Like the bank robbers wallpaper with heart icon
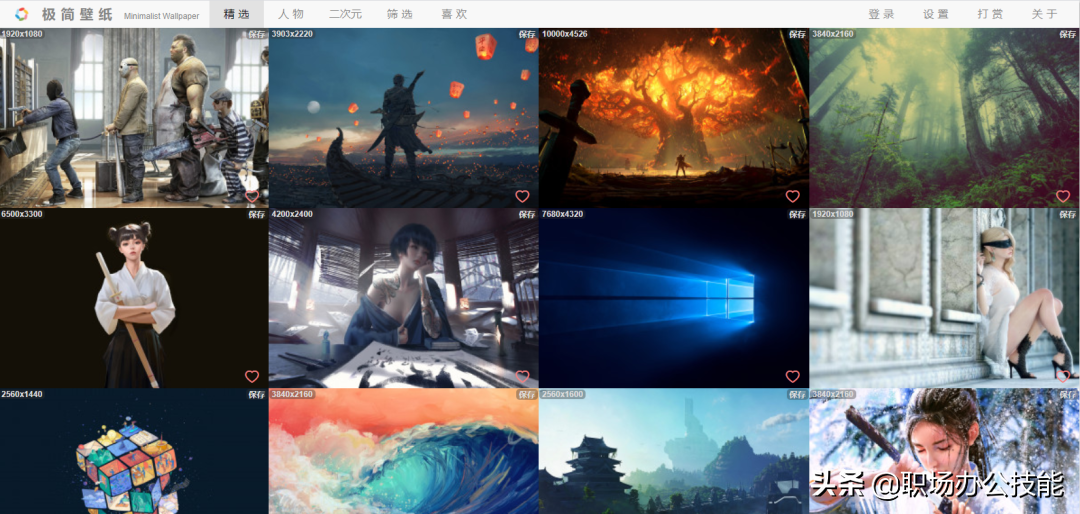Viewport: 1080px width, 514px height. (252, 196)
